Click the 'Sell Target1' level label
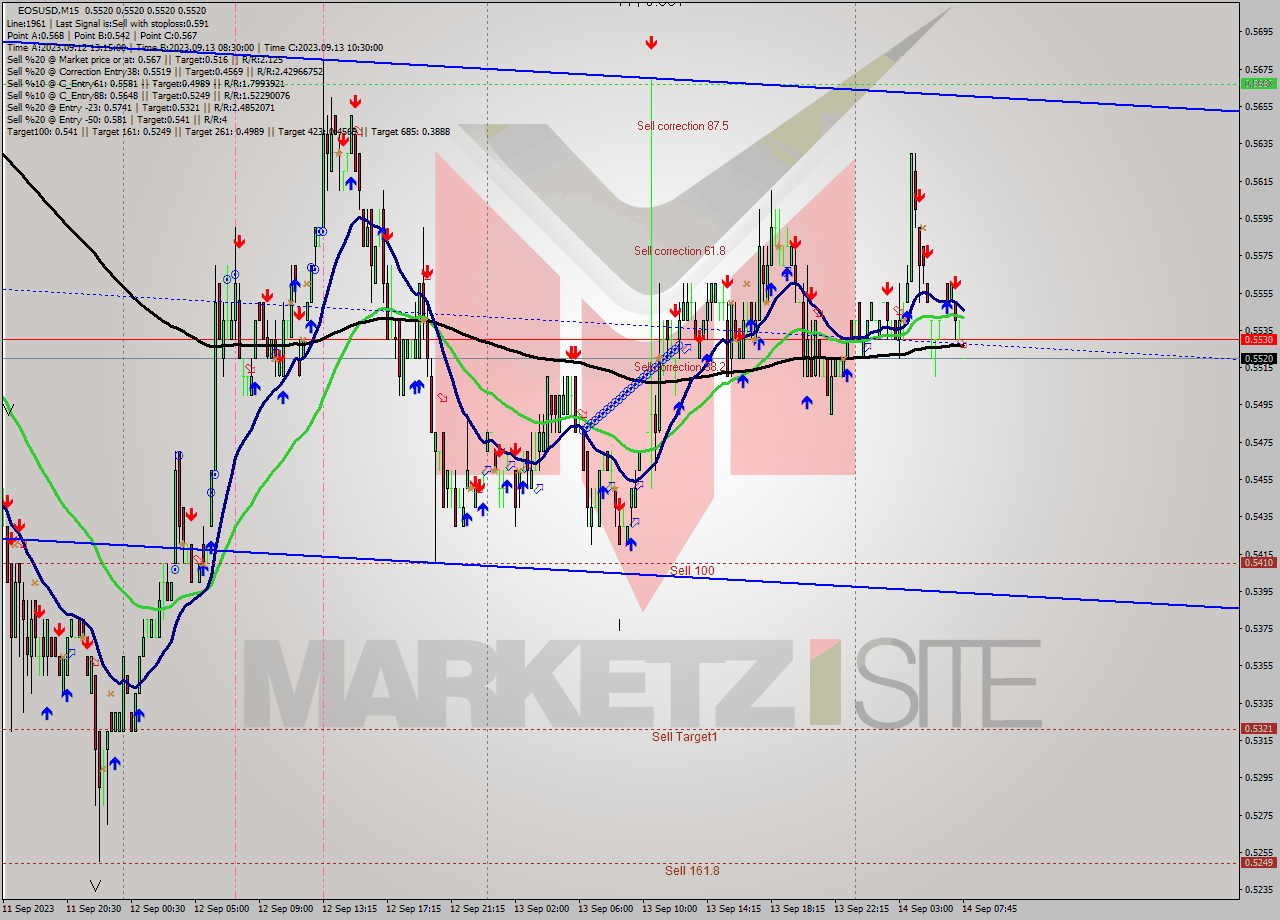The width and height of the screenshot is (1280, 920). [685, 737]
